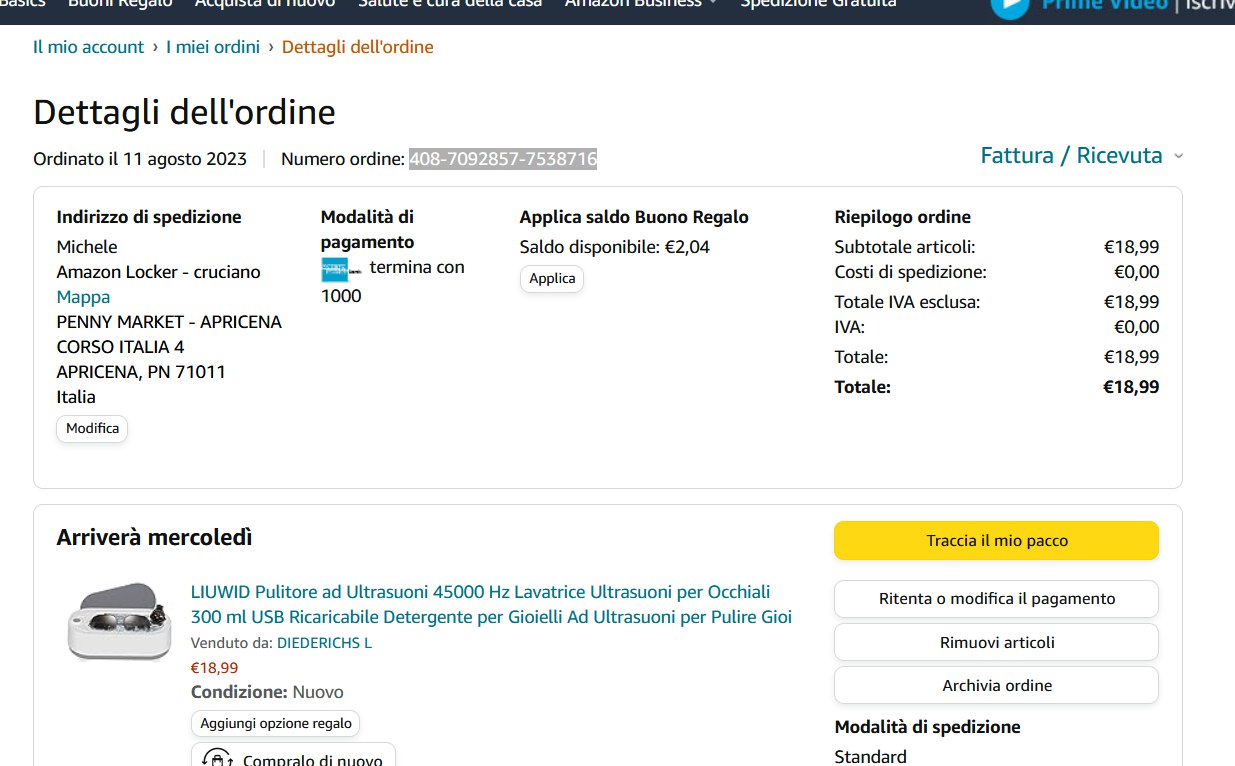This screenshot has height=766, width=1235.
Task: Click Arriverà mercoledì heading
Action: (154, 538)
